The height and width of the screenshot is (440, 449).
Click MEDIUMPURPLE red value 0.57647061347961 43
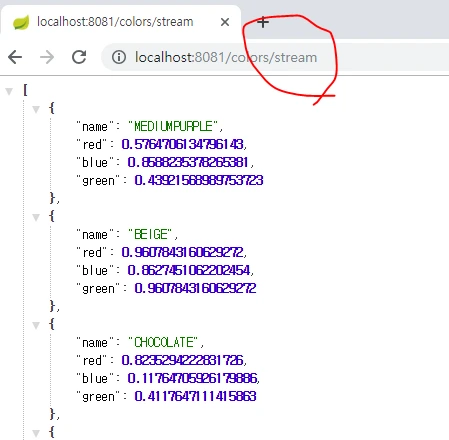tap(182, 144)
